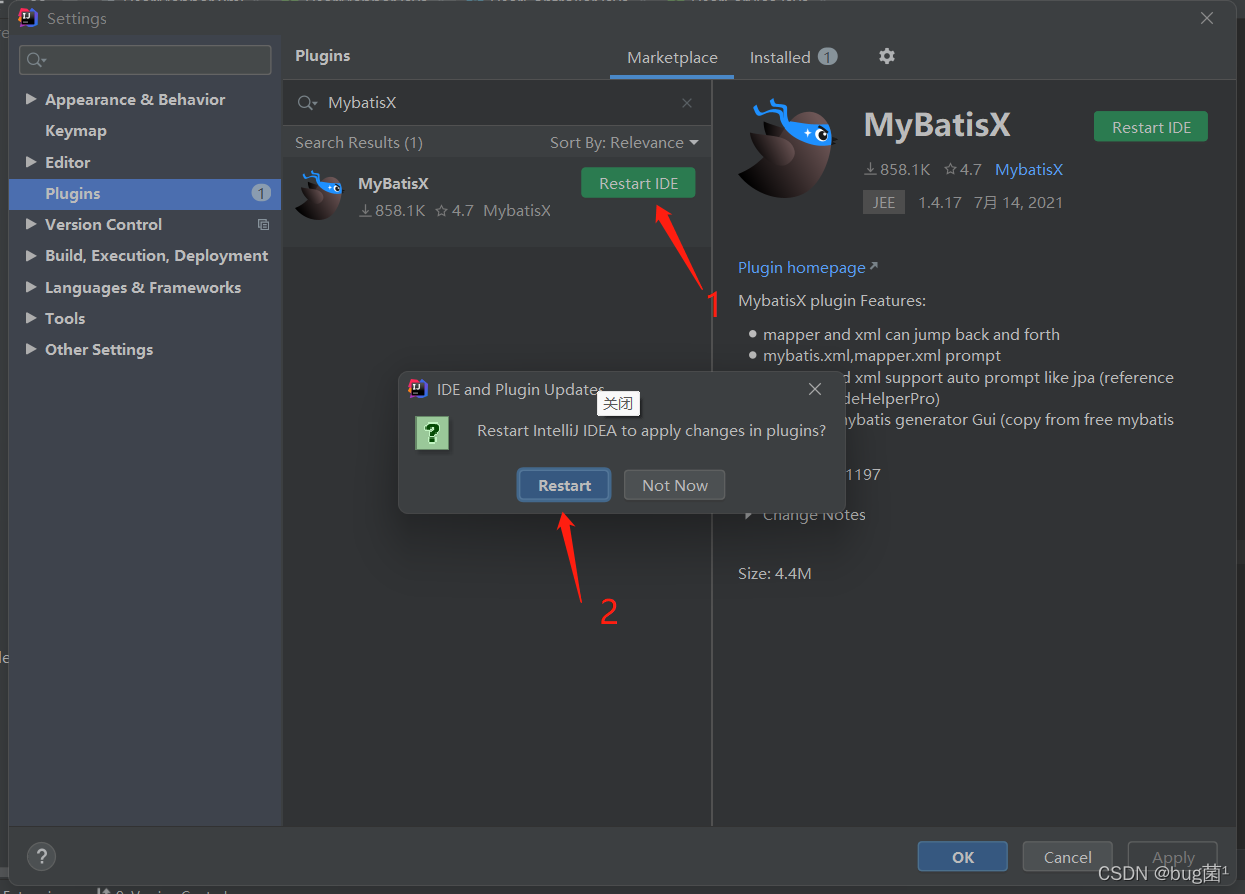
Task: Click the Installed tab count badge
Action: coord(827,57)
